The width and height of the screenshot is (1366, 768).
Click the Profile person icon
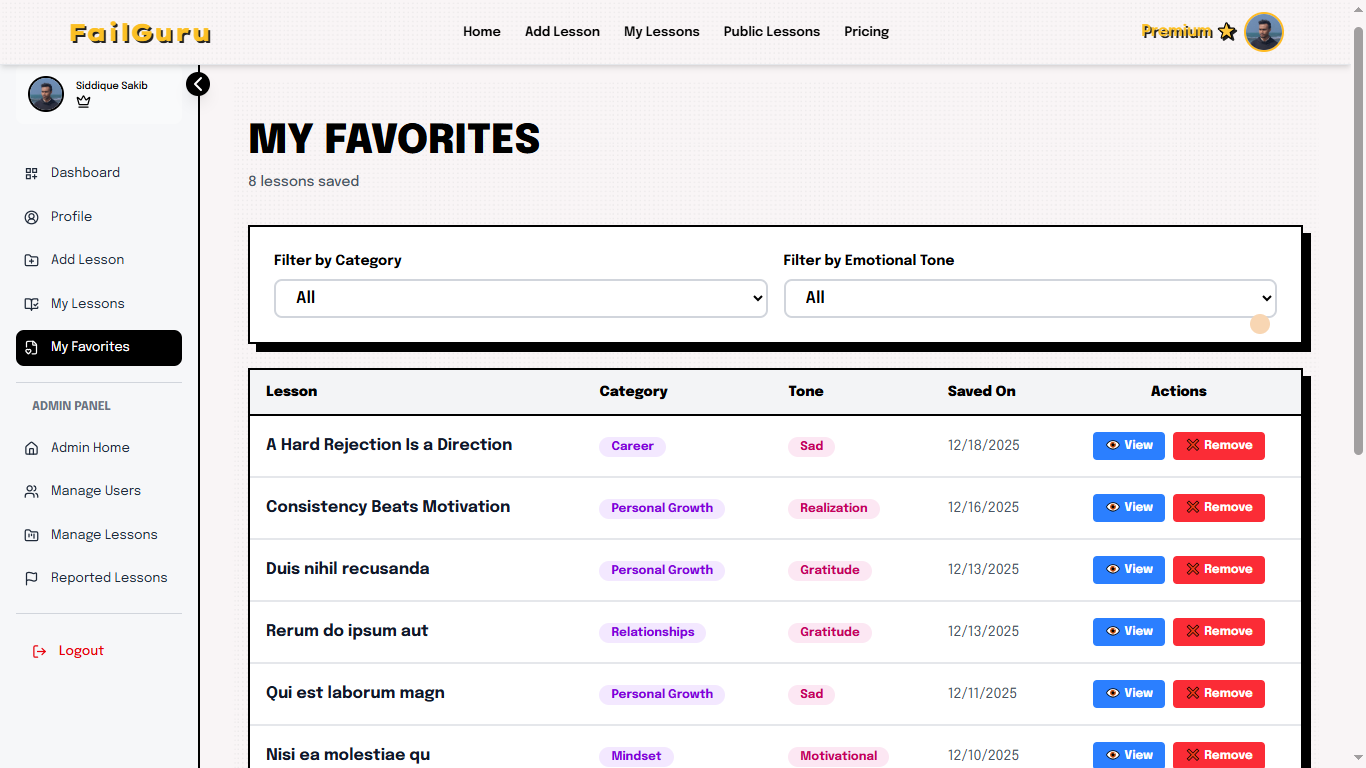click(x=31, y=217)
